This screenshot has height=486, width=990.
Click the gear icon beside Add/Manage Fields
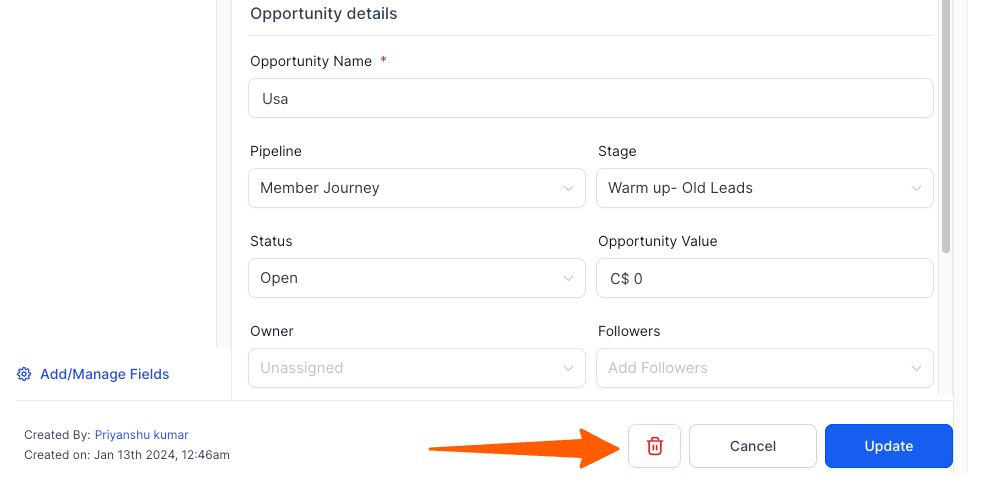25,374
